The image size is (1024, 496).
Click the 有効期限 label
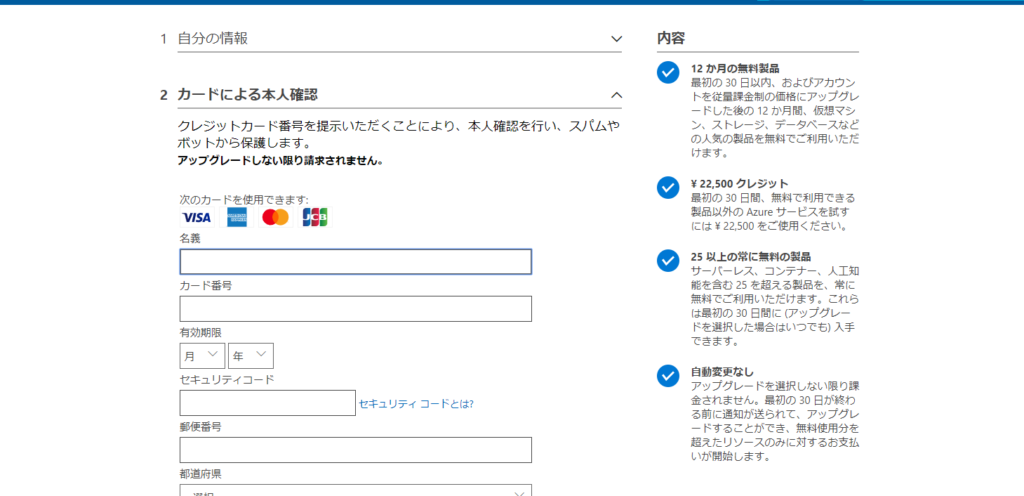200,333
